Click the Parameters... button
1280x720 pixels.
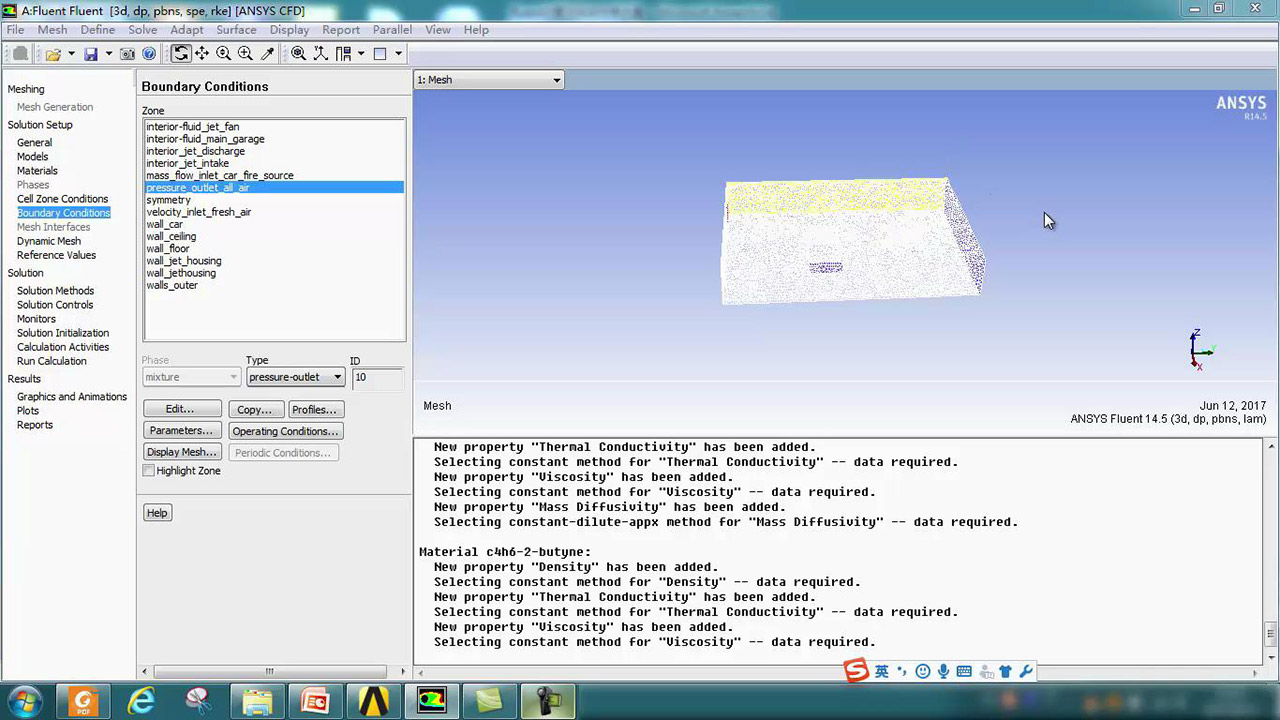click(x=181, y=431)
